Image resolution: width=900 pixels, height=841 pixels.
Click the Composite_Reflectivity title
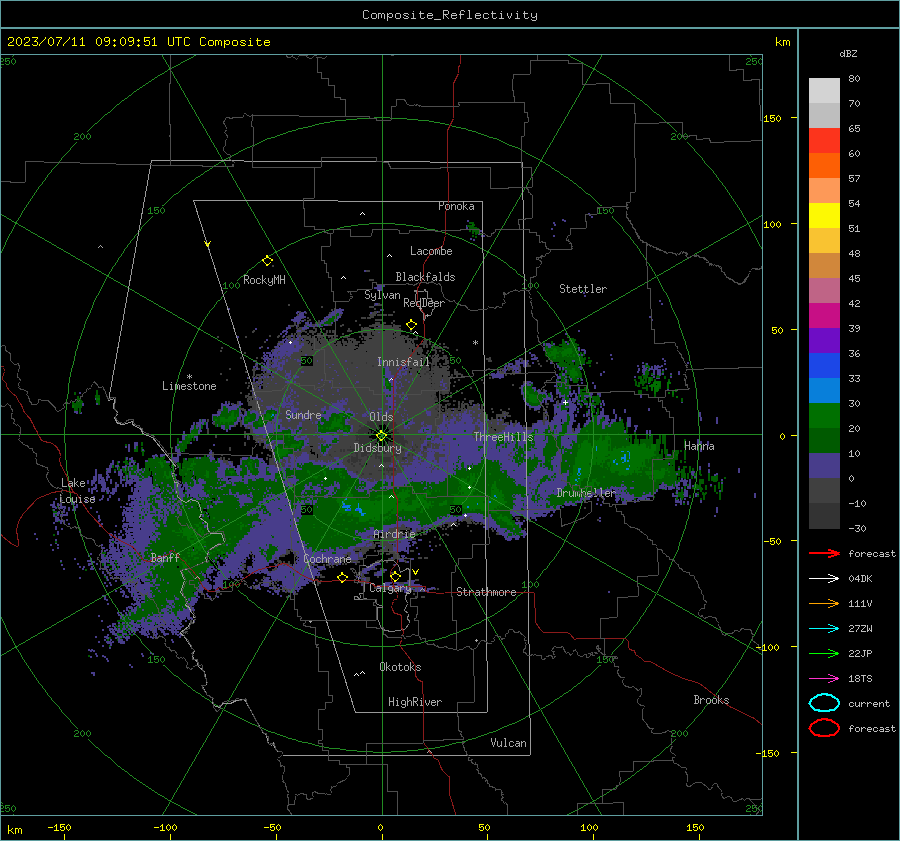coord(450,15)
